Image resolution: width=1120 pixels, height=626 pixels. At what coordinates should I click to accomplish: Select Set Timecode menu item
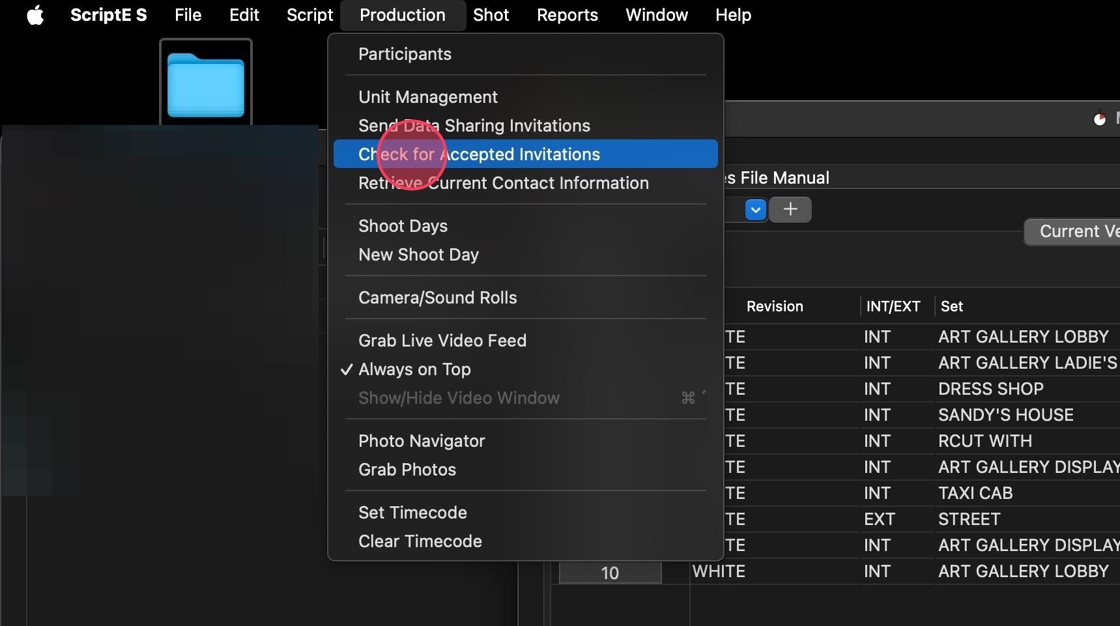pyautogui.click(x=412, y=513)
